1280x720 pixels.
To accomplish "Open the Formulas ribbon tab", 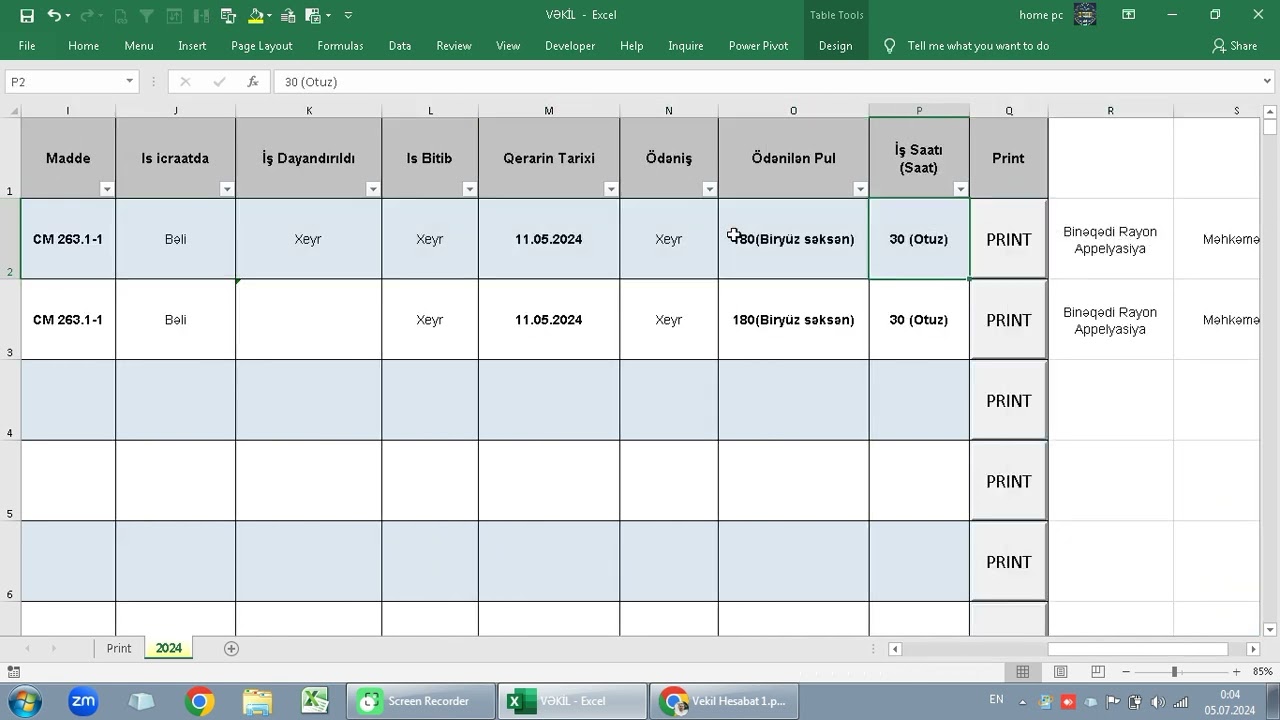I will (x=340, y=46).
